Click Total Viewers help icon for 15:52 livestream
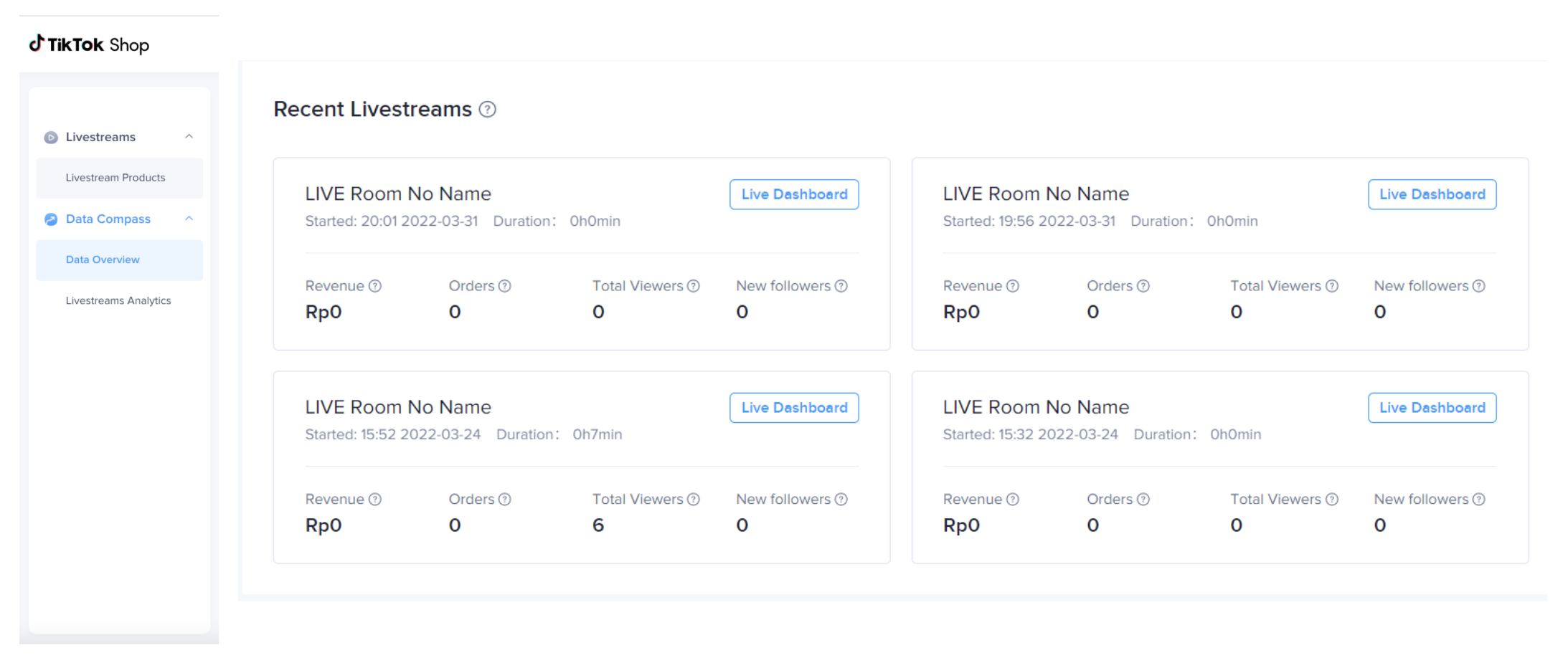The width and height of the screenshot is (1568, 658). (694, 500)
